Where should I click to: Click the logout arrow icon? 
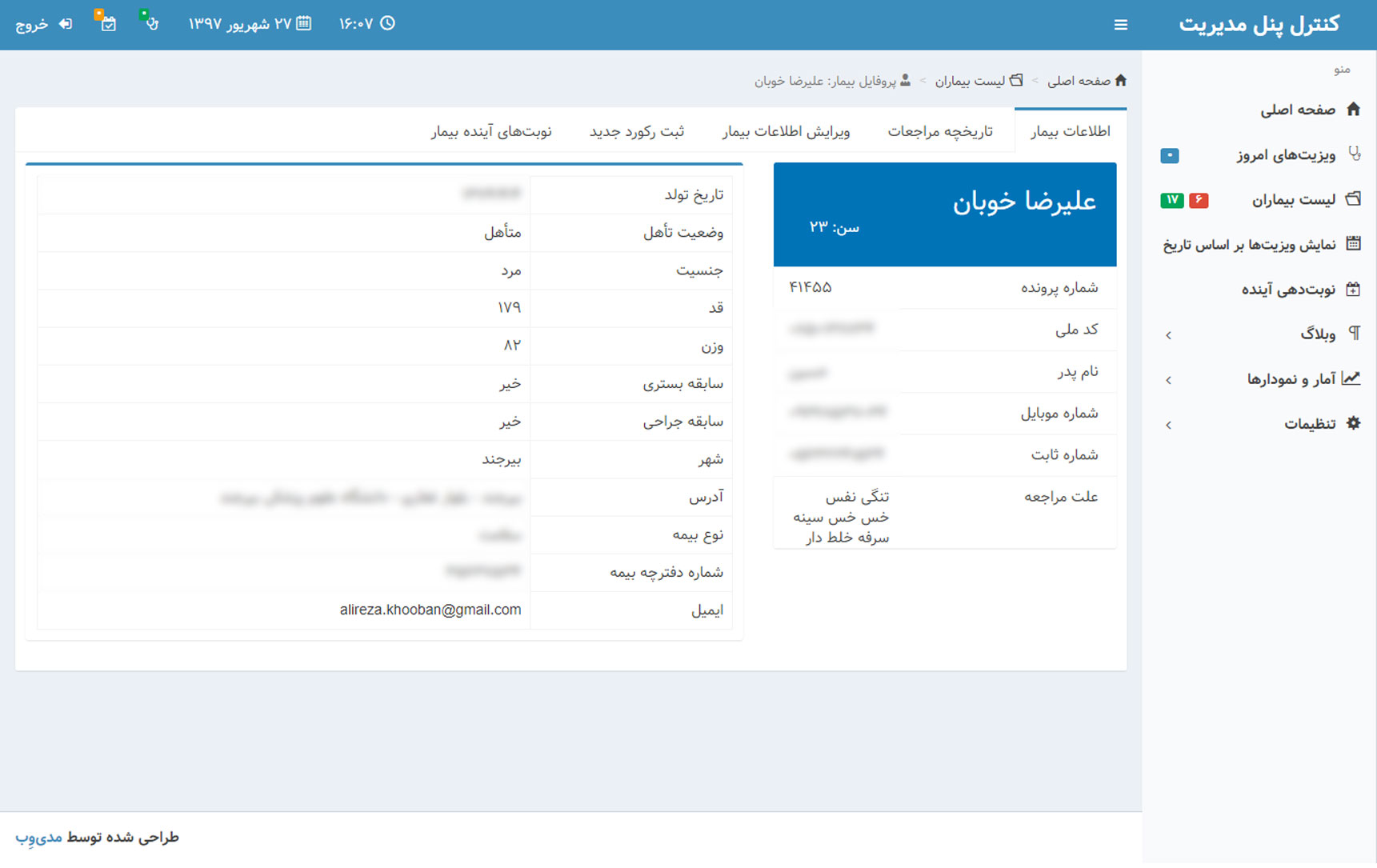pos(66,24)
